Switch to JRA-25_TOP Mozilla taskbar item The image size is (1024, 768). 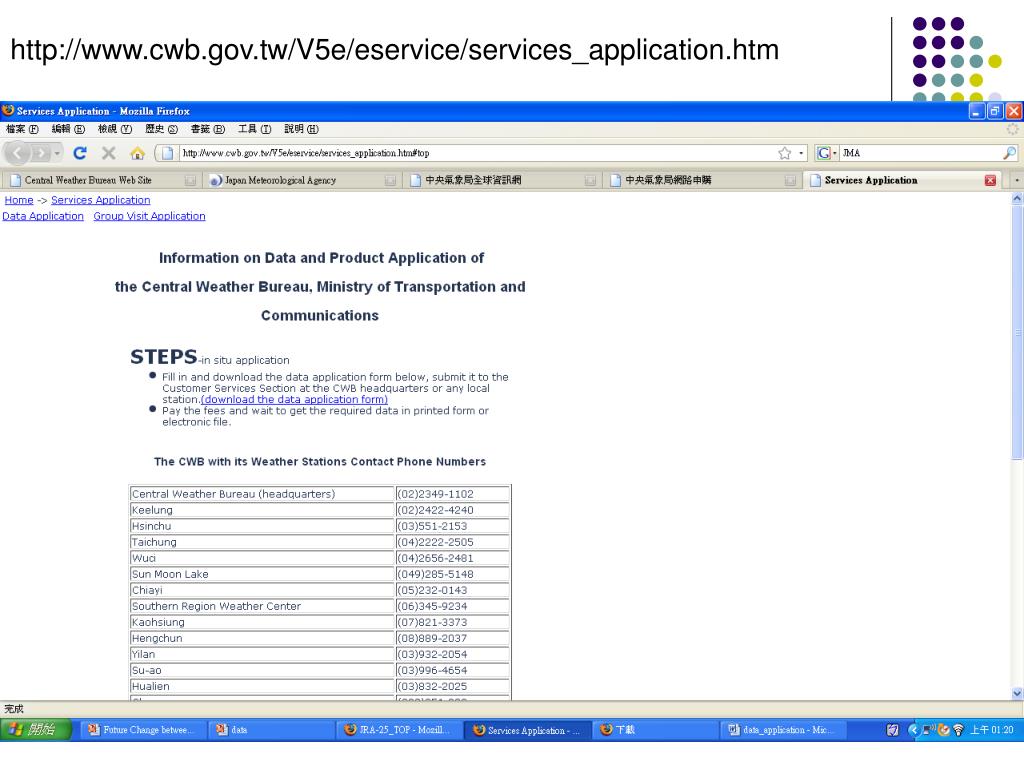399,730
